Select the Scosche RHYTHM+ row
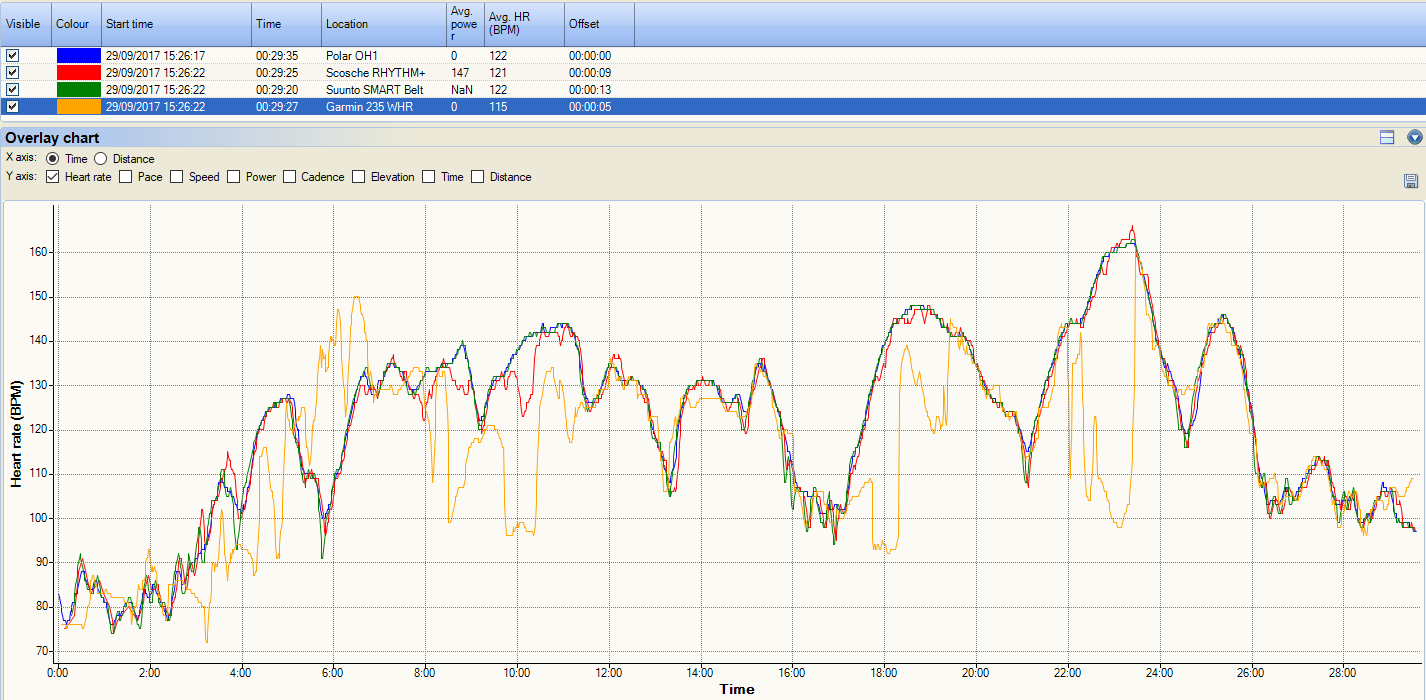Image resolution: width=1426 pixels, height=700 pixels. coord(380,72)
